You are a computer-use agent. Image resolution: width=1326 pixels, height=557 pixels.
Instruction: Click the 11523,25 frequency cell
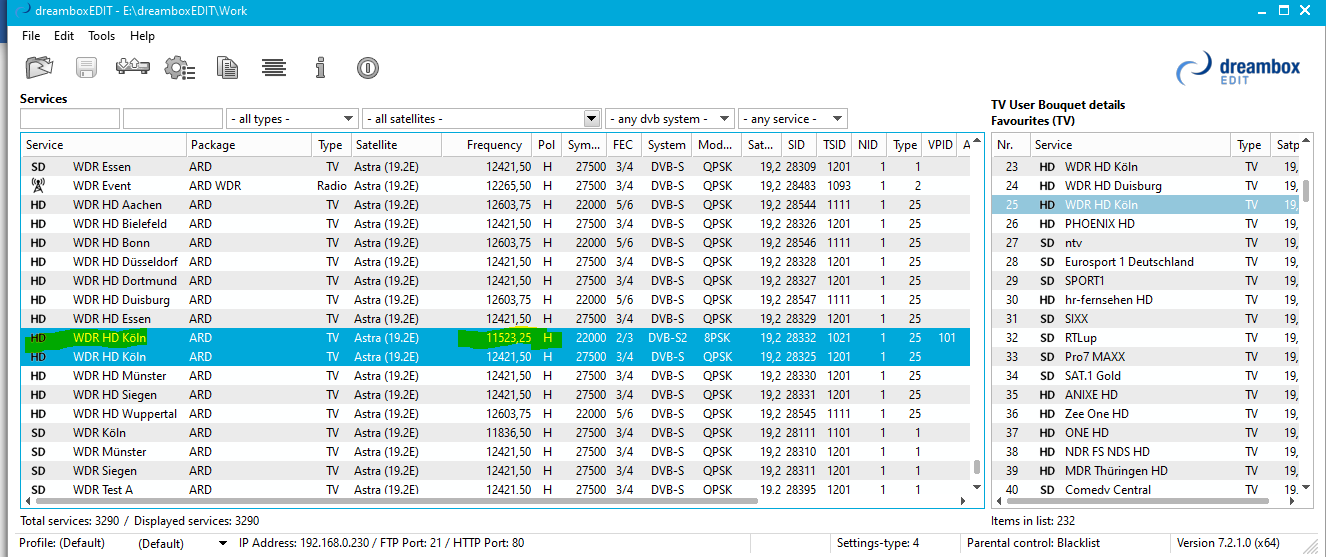tap(508, 338)
